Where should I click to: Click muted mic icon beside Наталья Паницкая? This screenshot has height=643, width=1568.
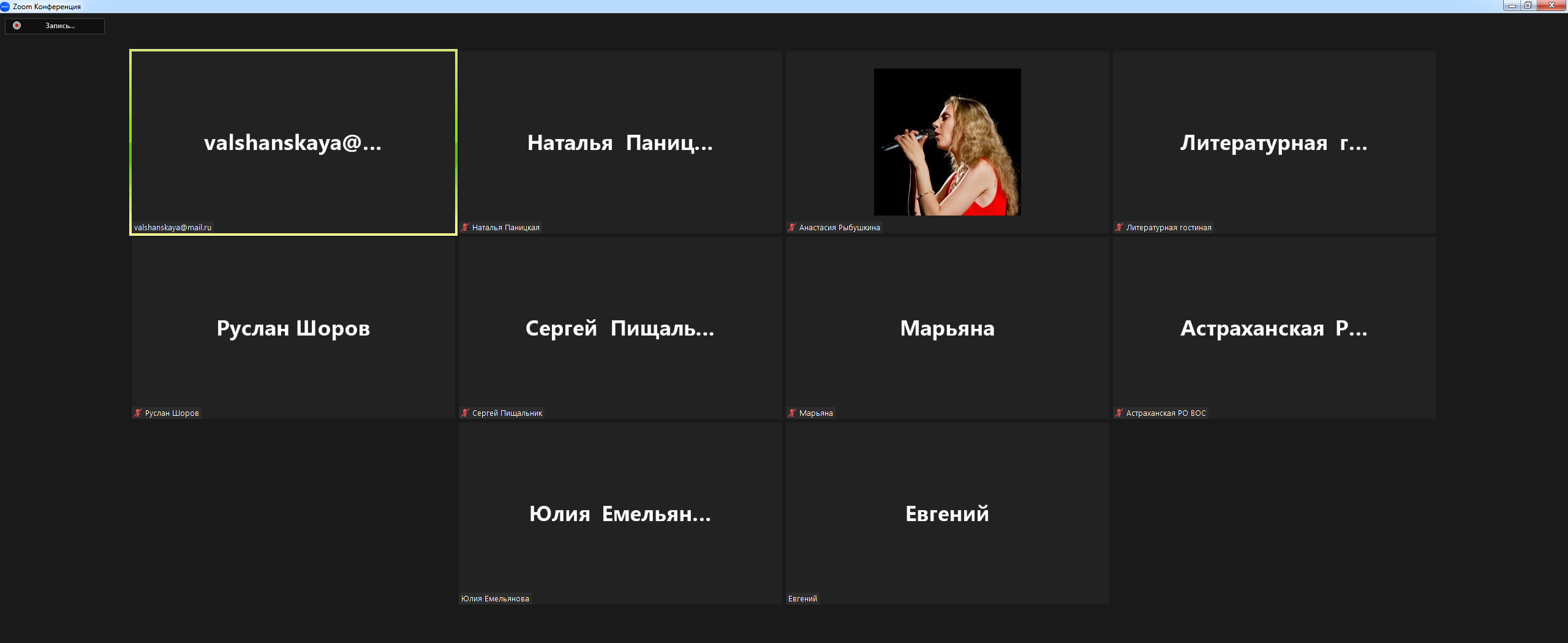tap(466, 228)
